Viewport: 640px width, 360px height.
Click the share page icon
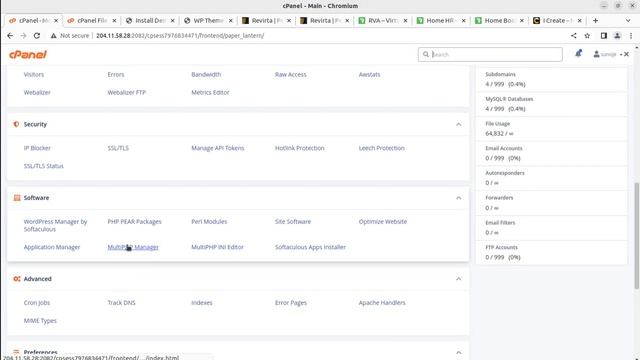[x=573, y=36]
